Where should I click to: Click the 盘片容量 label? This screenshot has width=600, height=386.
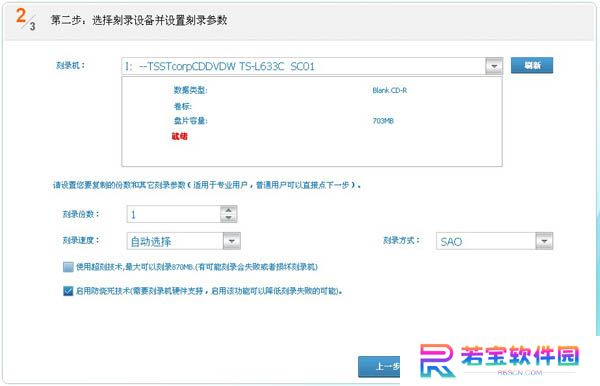[x=191, y=121]
